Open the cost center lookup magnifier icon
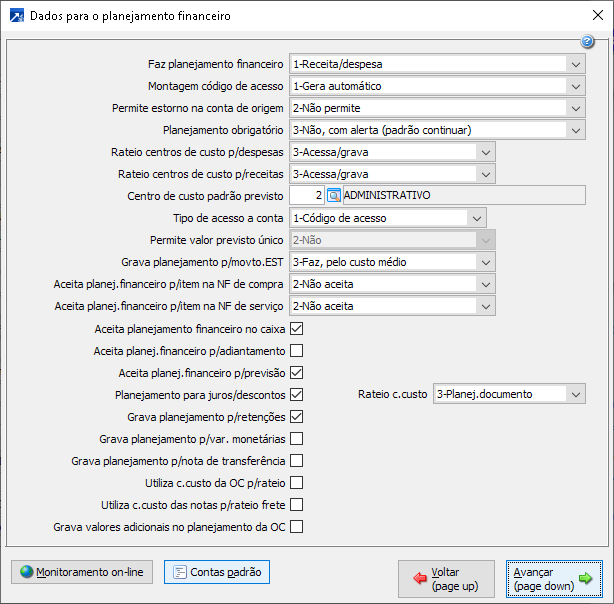This screenshot has height=604, width=614. [334, 195]
